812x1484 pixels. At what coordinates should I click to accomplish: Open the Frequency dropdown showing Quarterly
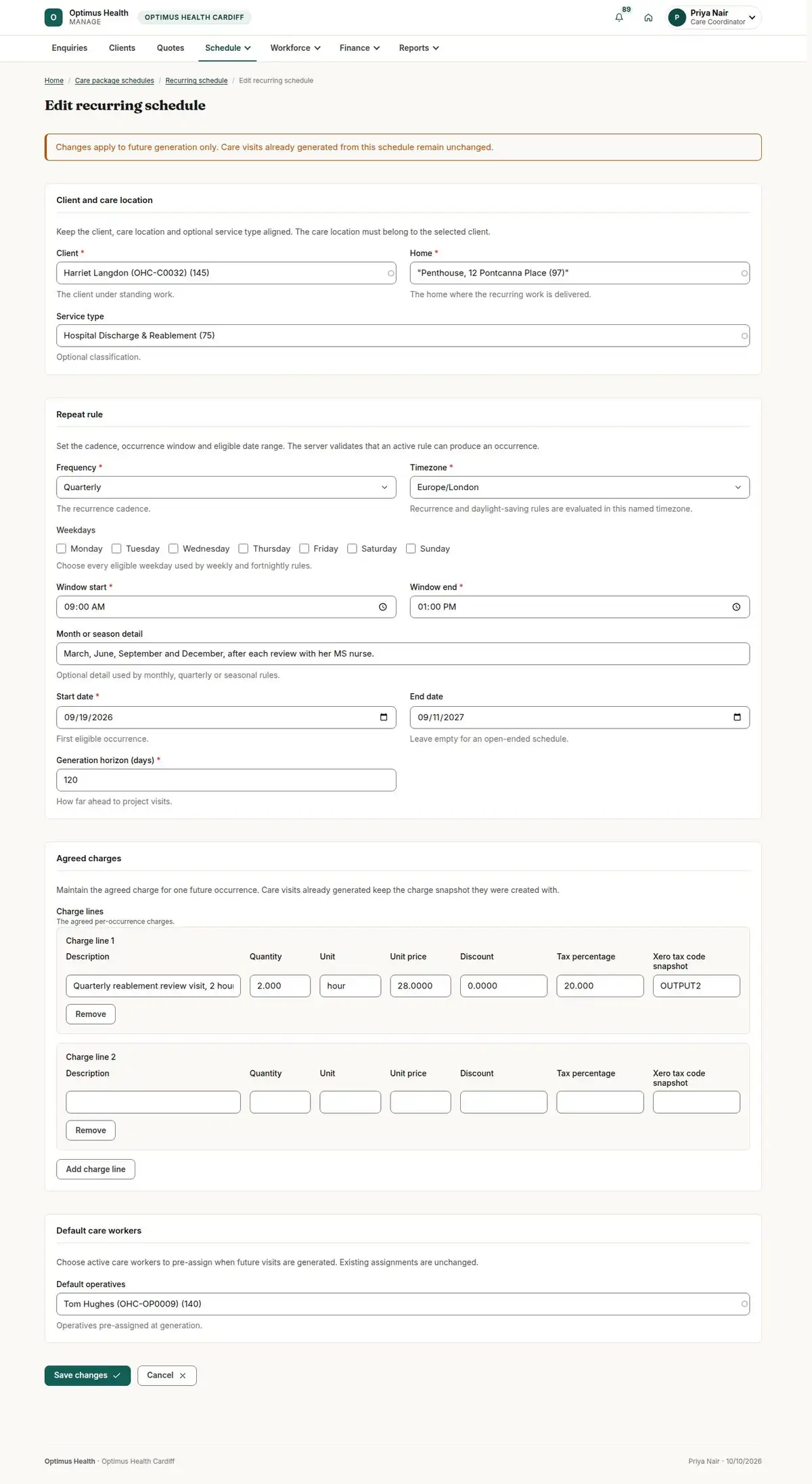(226, 487)
